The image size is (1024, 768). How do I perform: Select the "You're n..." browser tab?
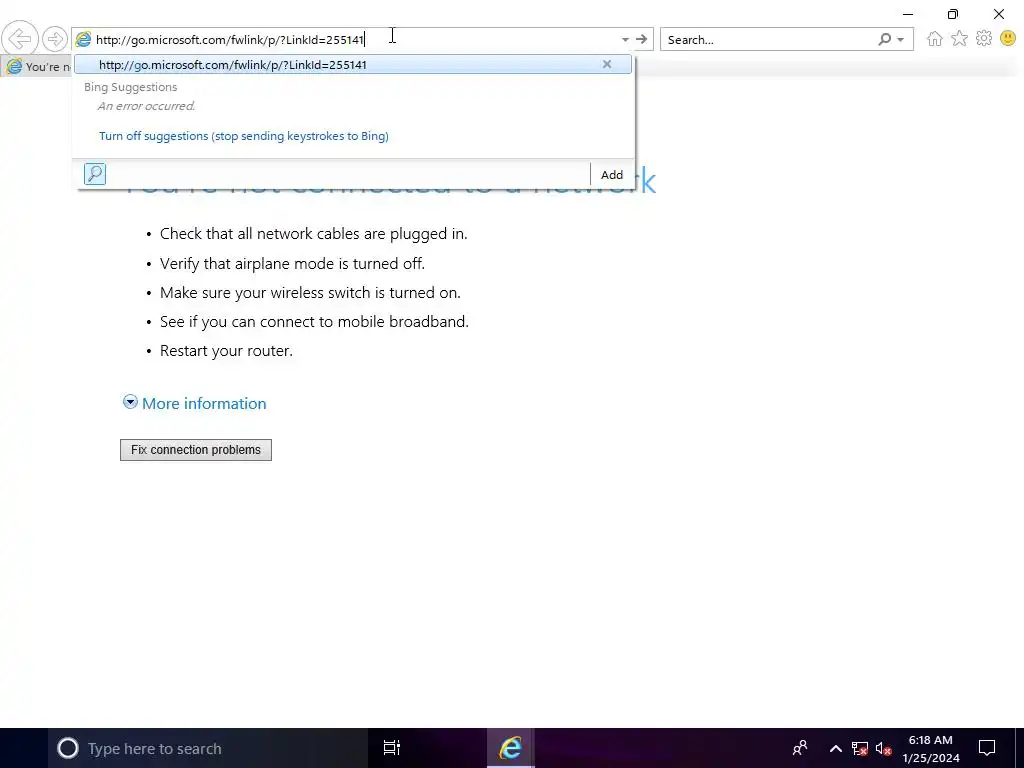tap(37, 67)
